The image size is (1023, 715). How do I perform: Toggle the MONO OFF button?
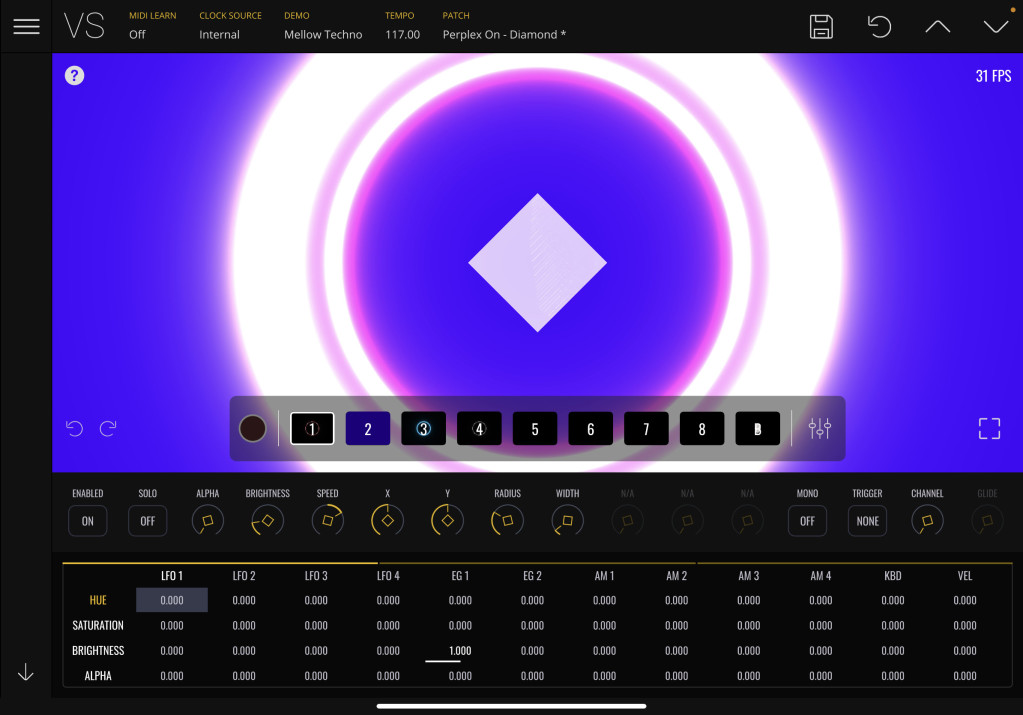[807, 521]
